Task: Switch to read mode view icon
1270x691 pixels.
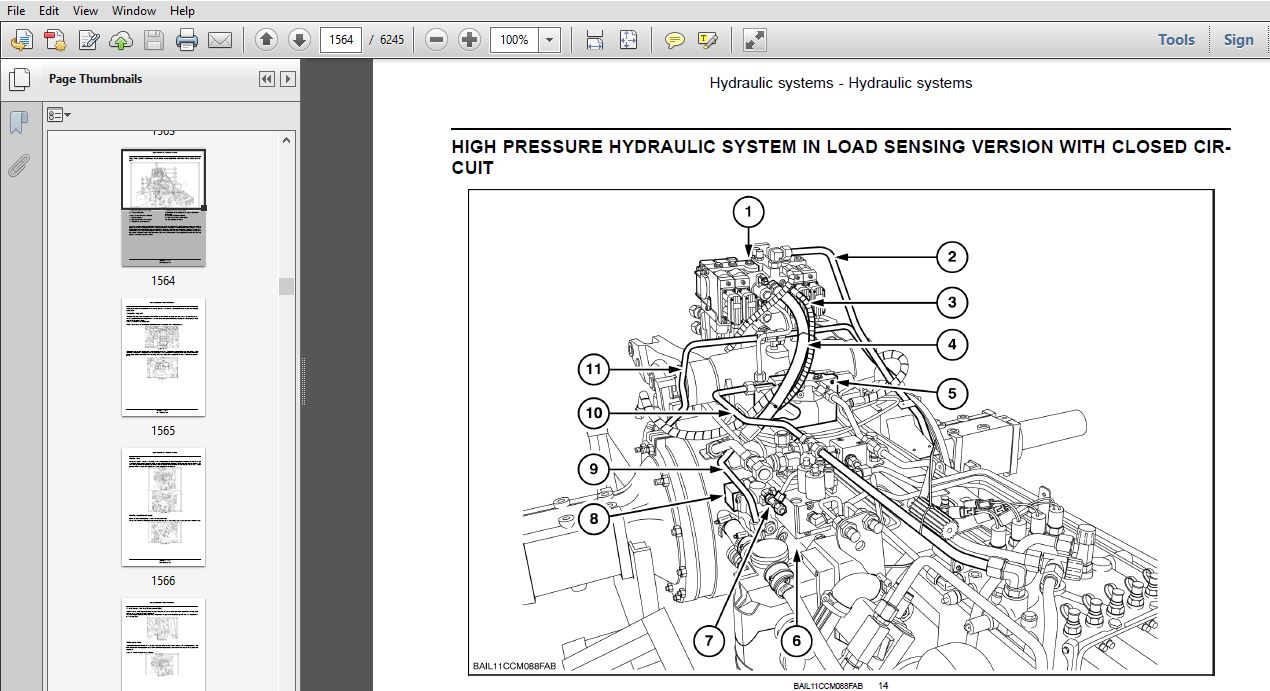Action: click(x=755, y=40)
